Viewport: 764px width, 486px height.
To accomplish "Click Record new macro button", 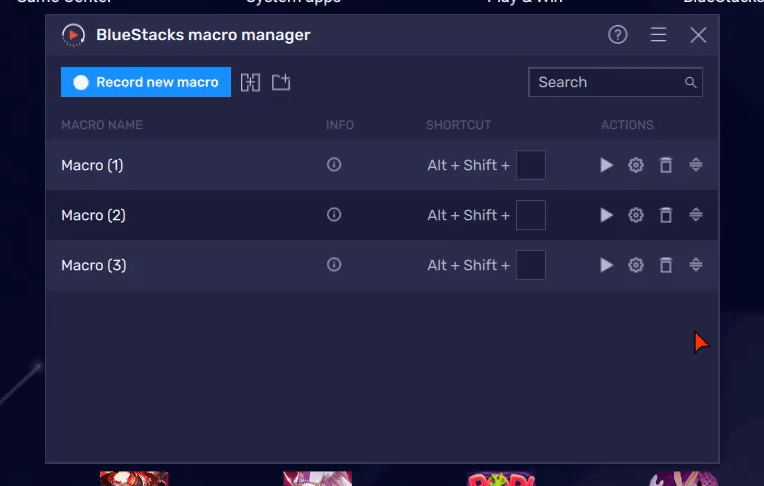I will pyautogui.click(x=146, y=82).
